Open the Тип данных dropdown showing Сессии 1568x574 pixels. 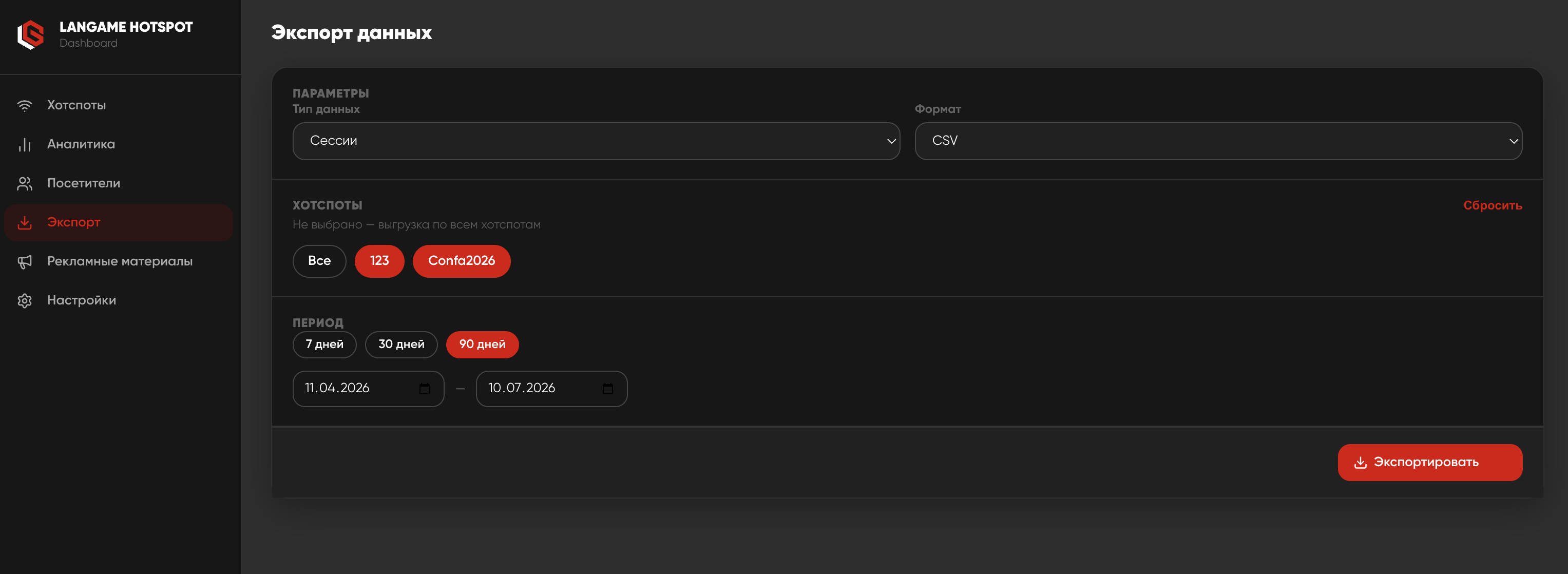(x=596, y=141)
